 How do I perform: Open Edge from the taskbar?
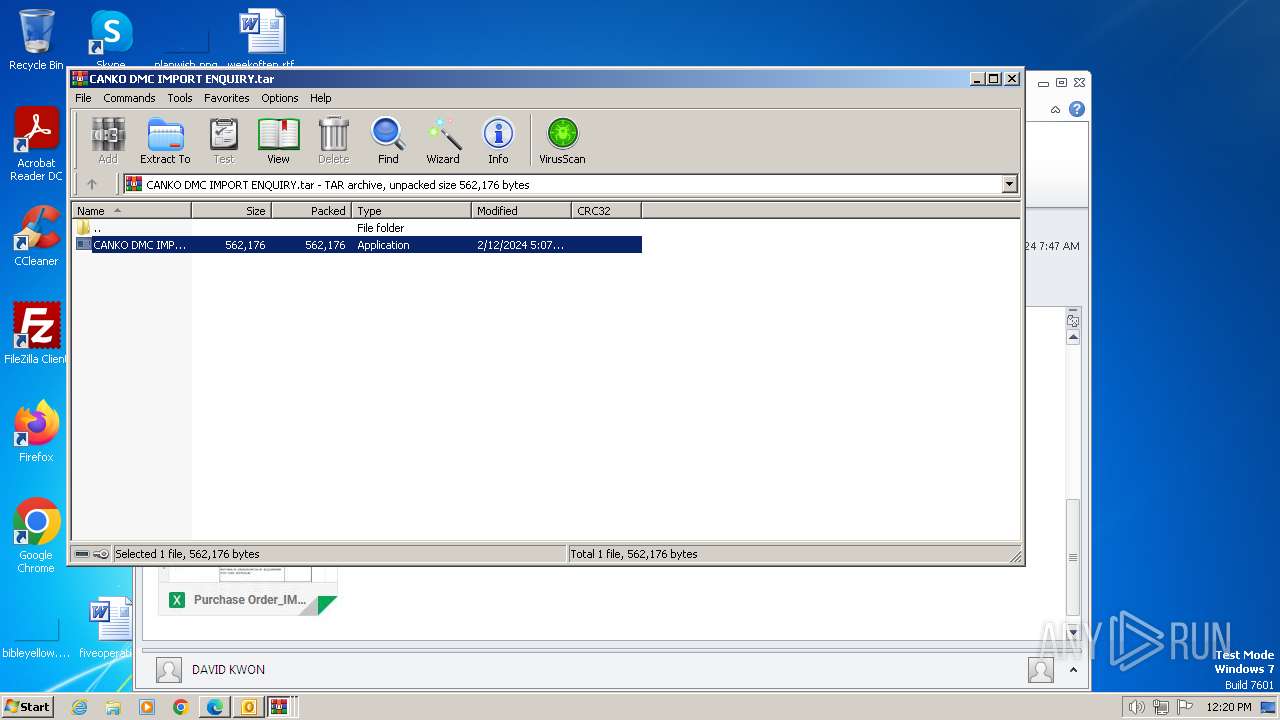point(214,707)
